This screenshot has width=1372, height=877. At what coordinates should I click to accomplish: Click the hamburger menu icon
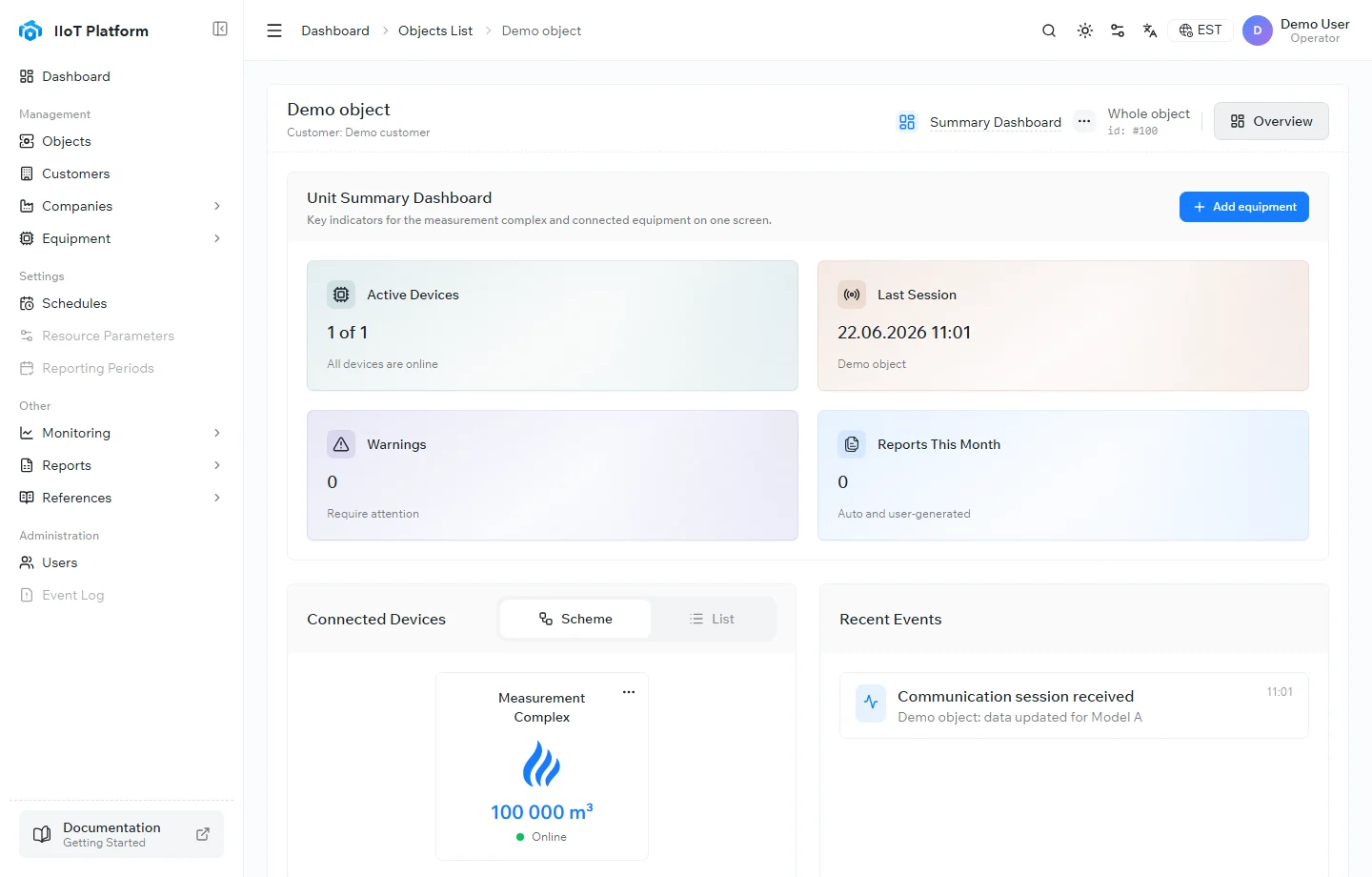(274, 31)
